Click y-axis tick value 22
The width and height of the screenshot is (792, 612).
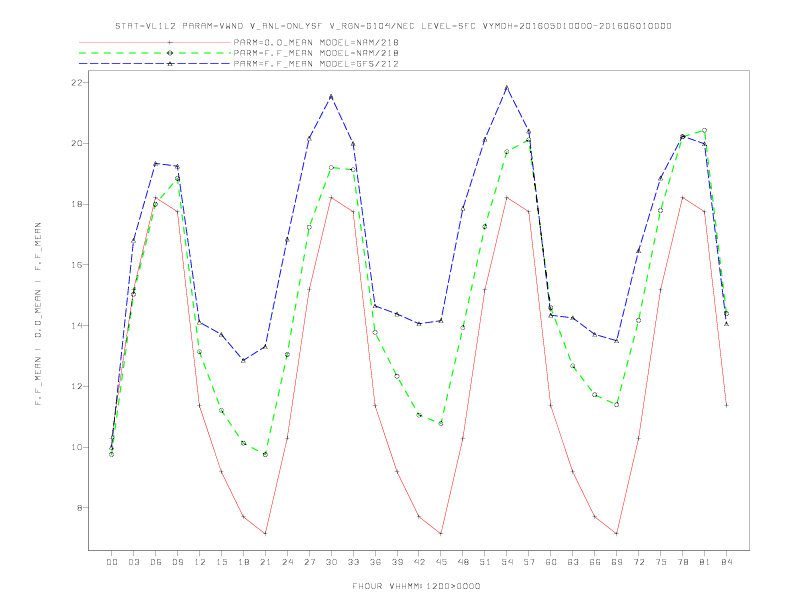click(77, 82)
